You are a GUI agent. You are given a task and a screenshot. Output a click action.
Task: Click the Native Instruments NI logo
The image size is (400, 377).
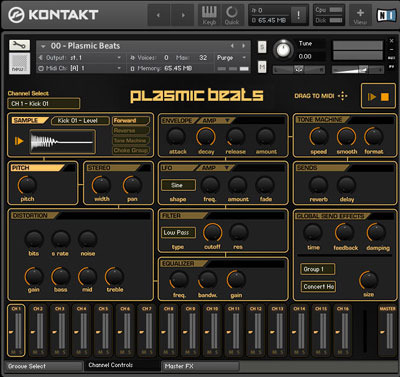coord(386,15)
